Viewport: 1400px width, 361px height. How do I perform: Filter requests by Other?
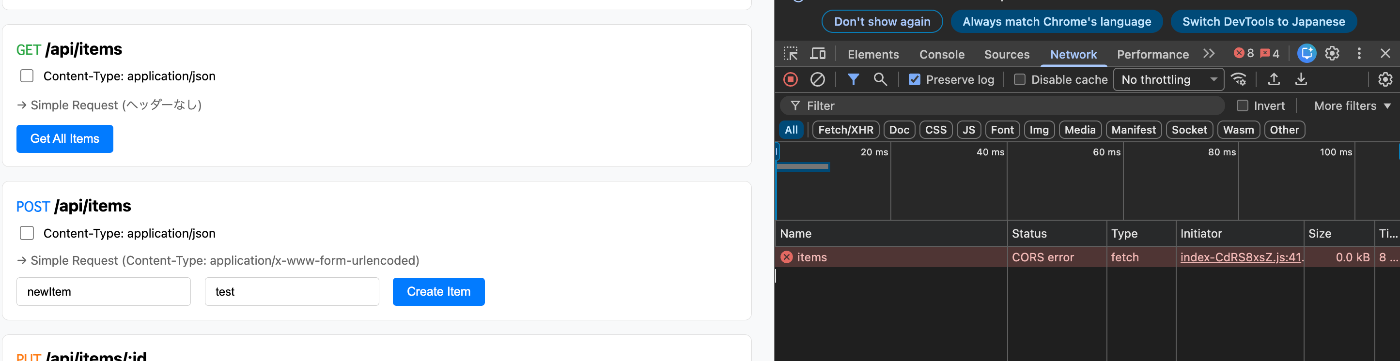(1284, 130)
